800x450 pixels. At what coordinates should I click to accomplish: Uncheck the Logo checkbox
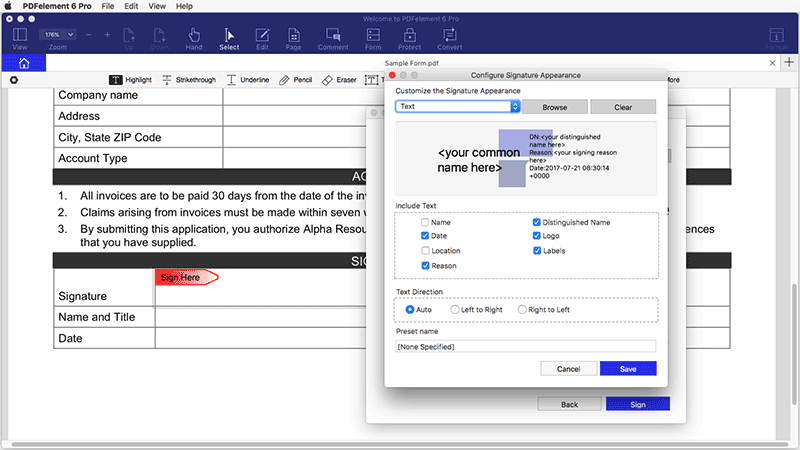pos(536,236)
